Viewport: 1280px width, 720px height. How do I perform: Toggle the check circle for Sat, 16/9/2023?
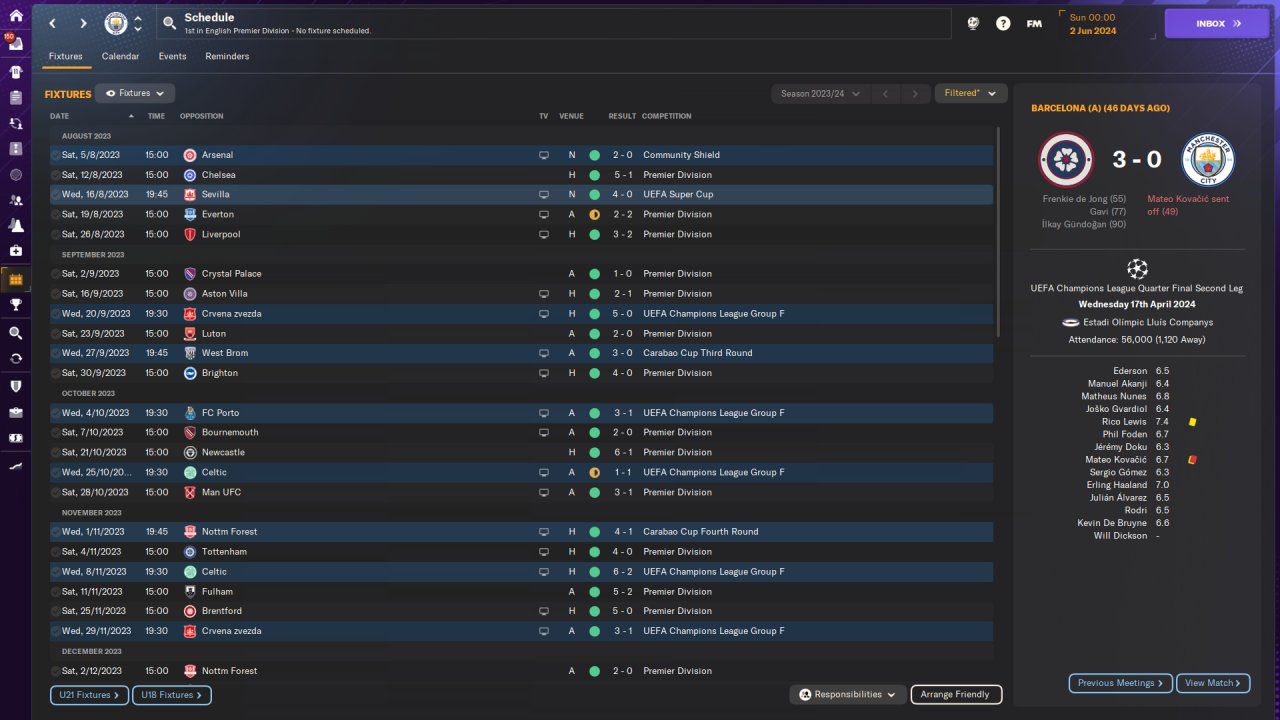click(x=56, y=294)
